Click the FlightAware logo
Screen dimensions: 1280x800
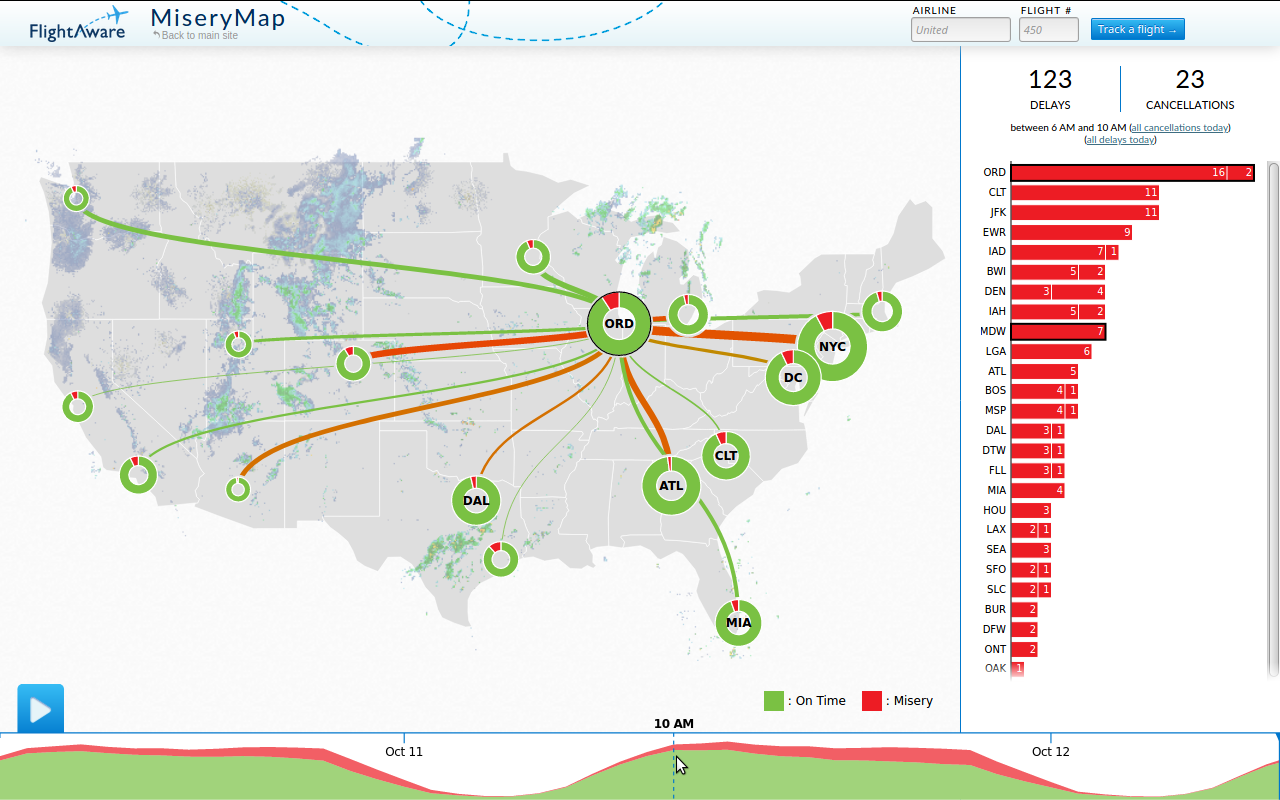pyautogui.click(x=79, y=24)
